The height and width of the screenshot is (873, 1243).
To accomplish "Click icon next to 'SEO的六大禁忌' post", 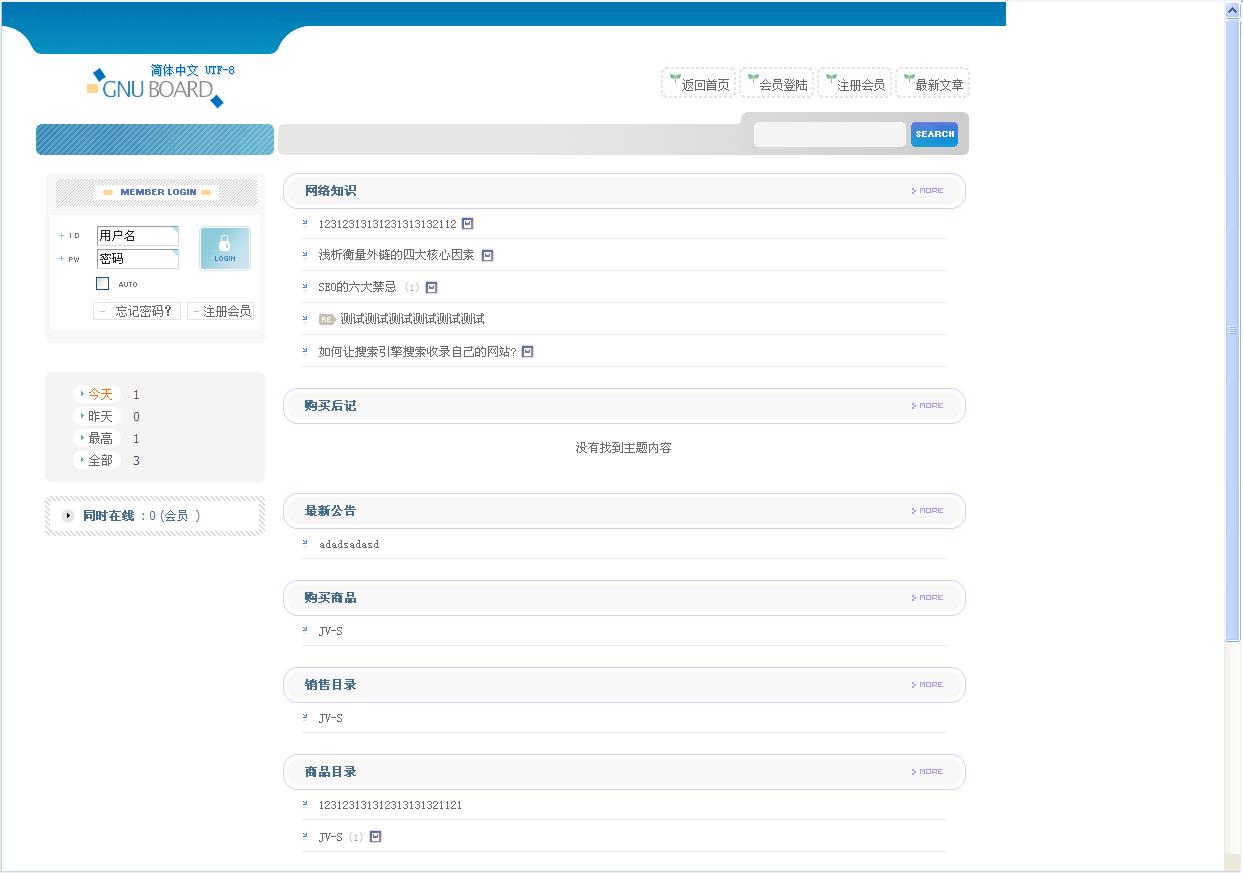I will click(x=432, y=287).
